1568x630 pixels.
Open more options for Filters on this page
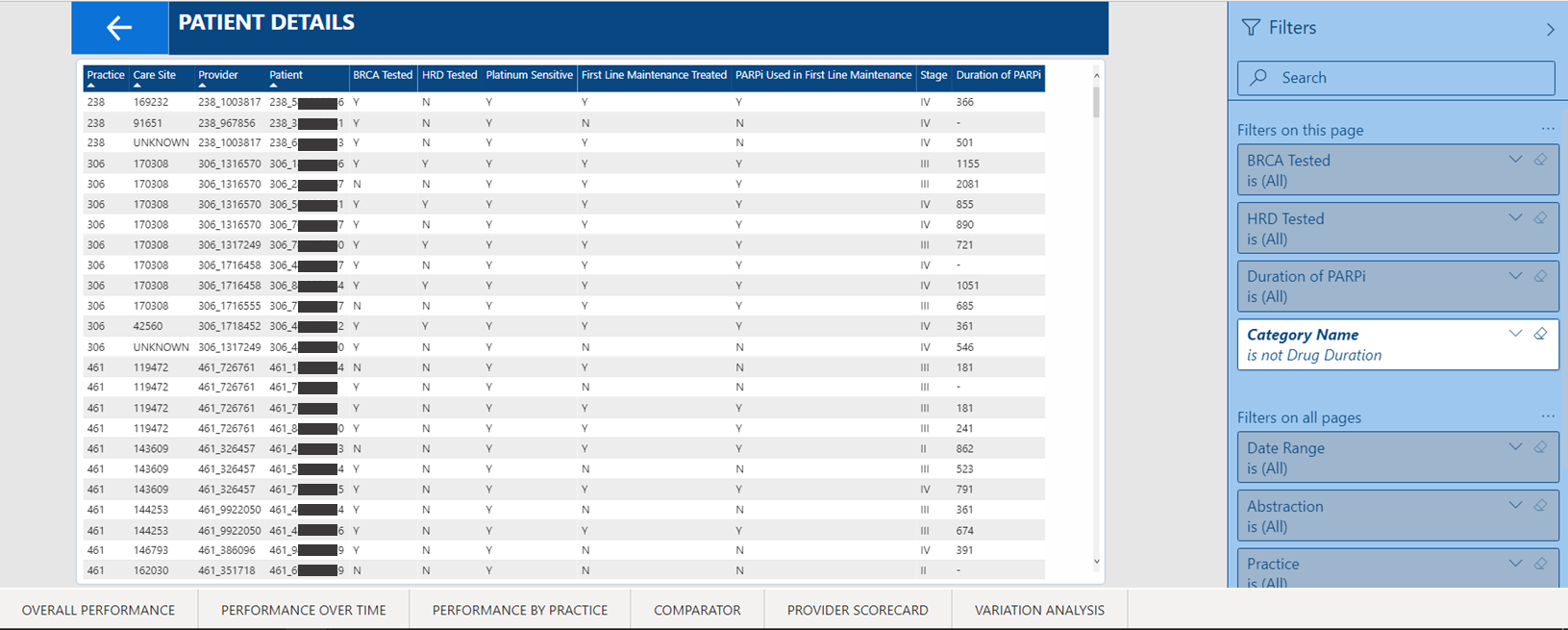(x=1547, y=129)
